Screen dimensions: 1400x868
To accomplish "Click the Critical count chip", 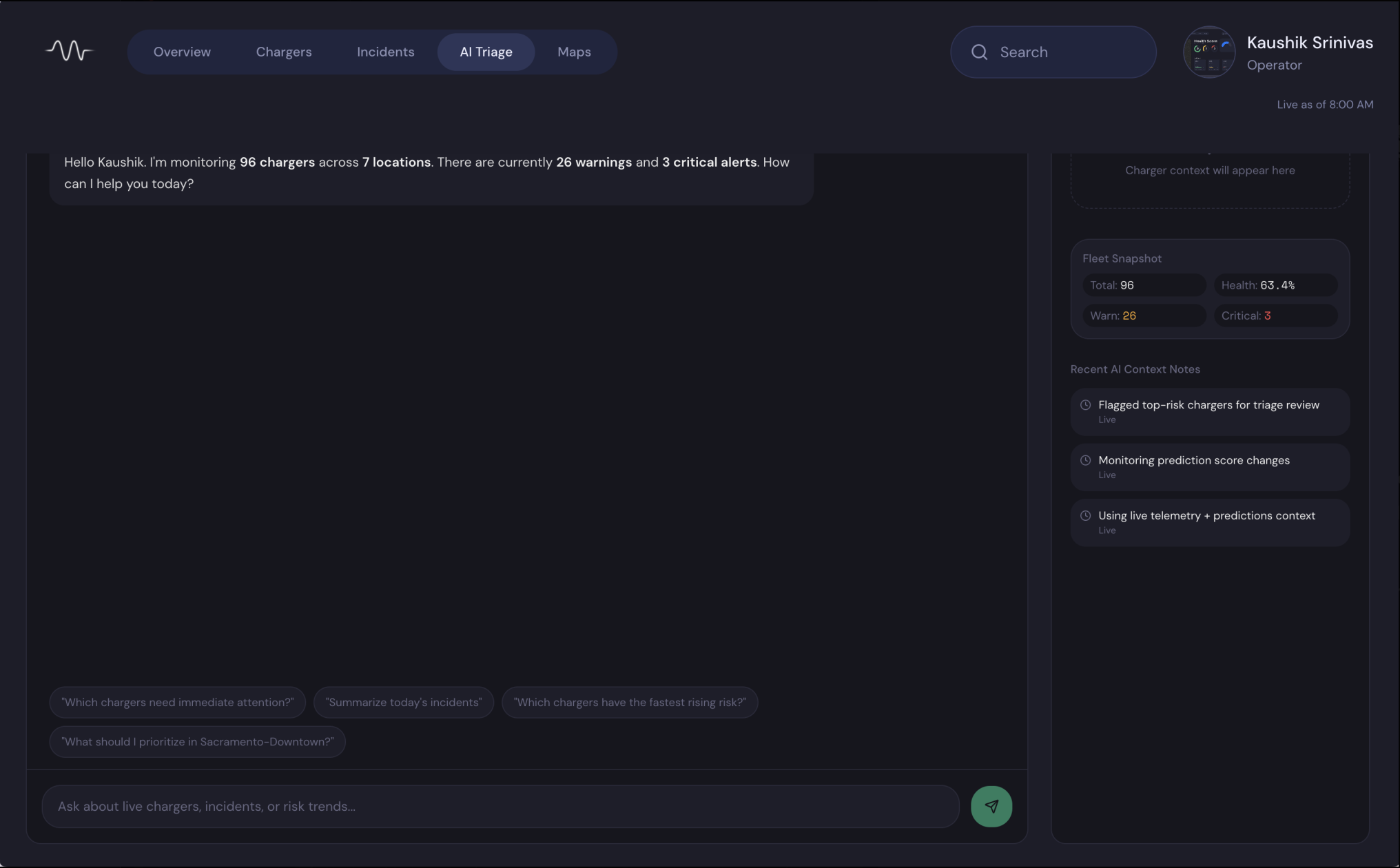I will click(x=1275, y=316).
